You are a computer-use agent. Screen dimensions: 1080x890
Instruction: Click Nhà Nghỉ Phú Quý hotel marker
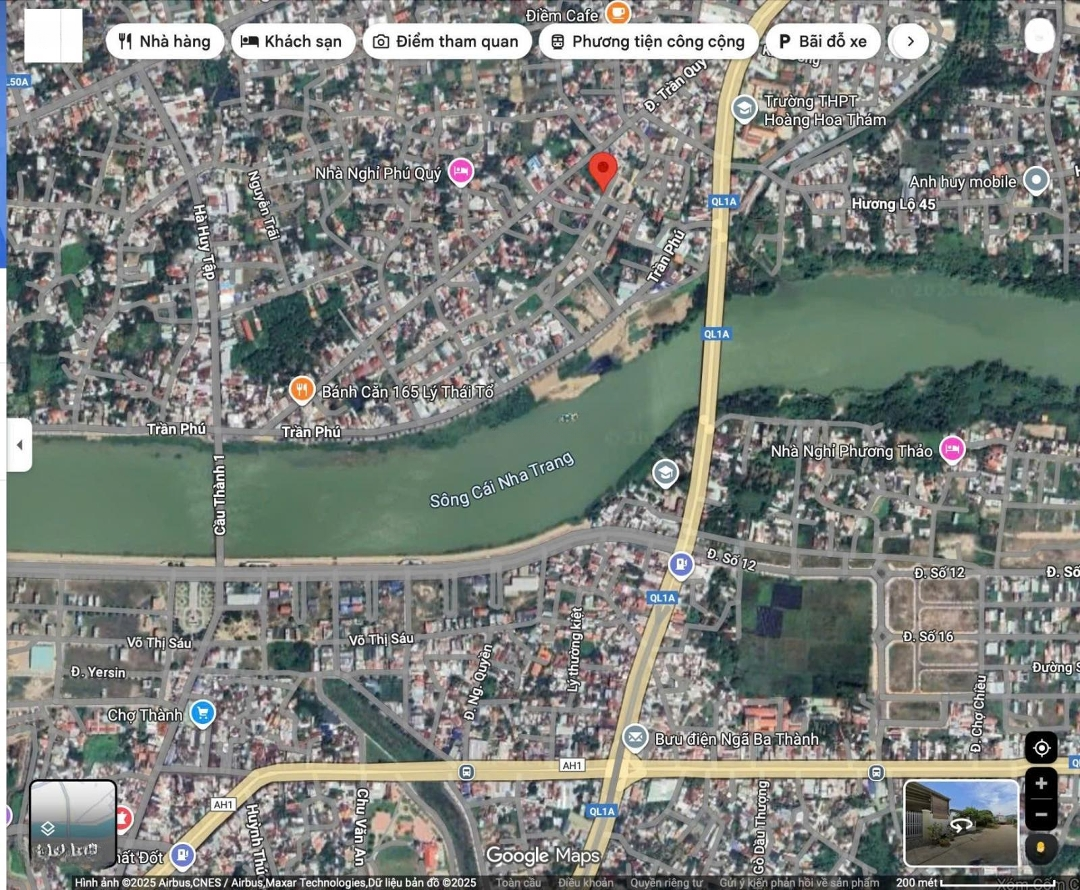(x=460, y=172)
